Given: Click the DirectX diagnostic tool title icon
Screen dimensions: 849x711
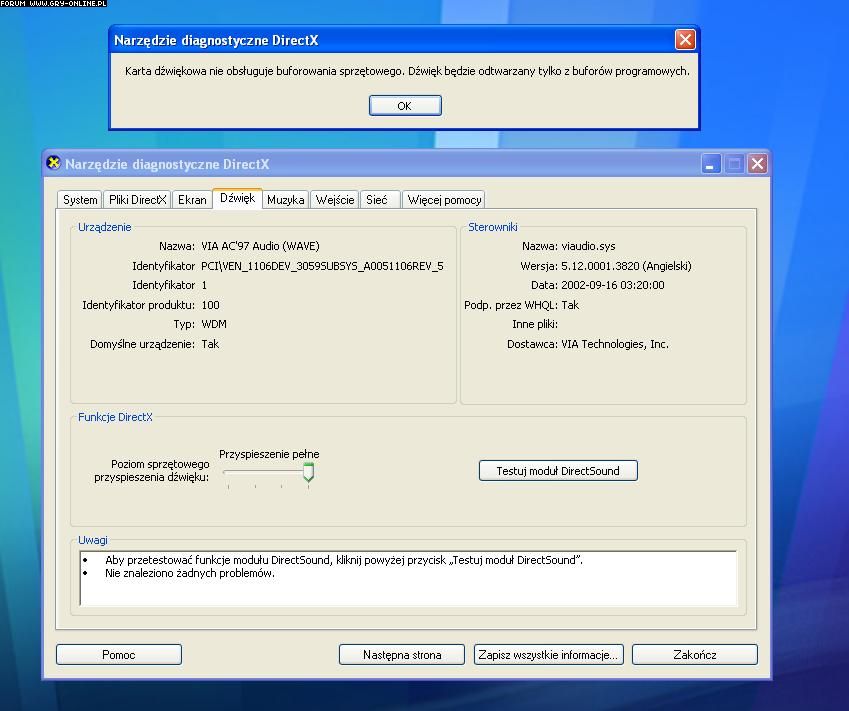Looking at the screenshot, I should tap(53, 163).
